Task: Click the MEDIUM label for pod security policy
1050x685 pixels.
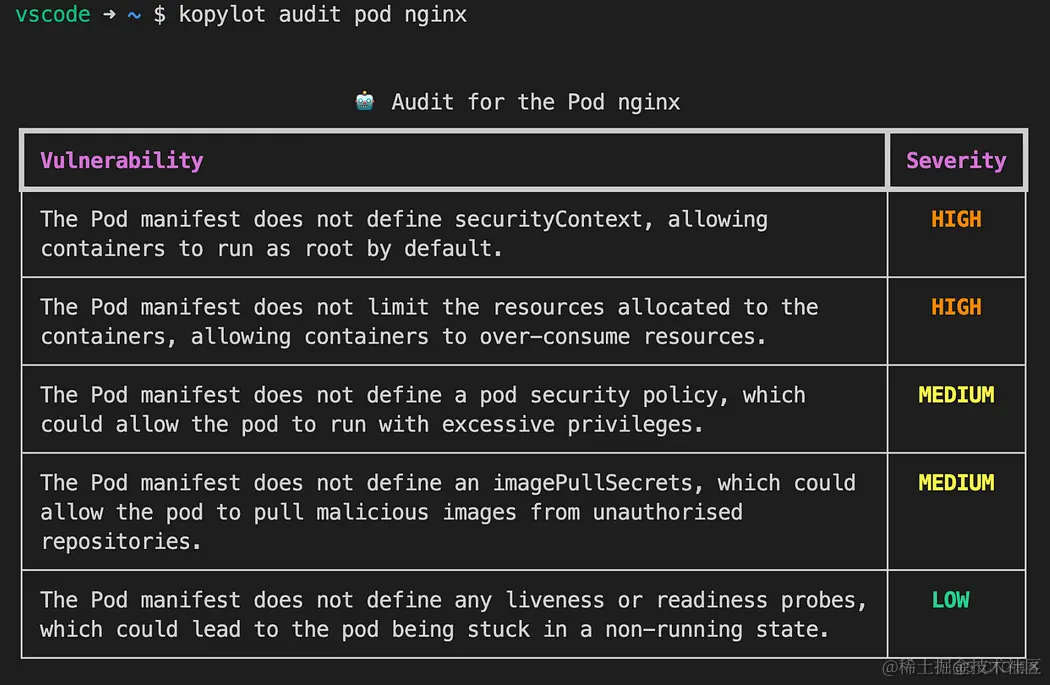Action: (956, 395)
